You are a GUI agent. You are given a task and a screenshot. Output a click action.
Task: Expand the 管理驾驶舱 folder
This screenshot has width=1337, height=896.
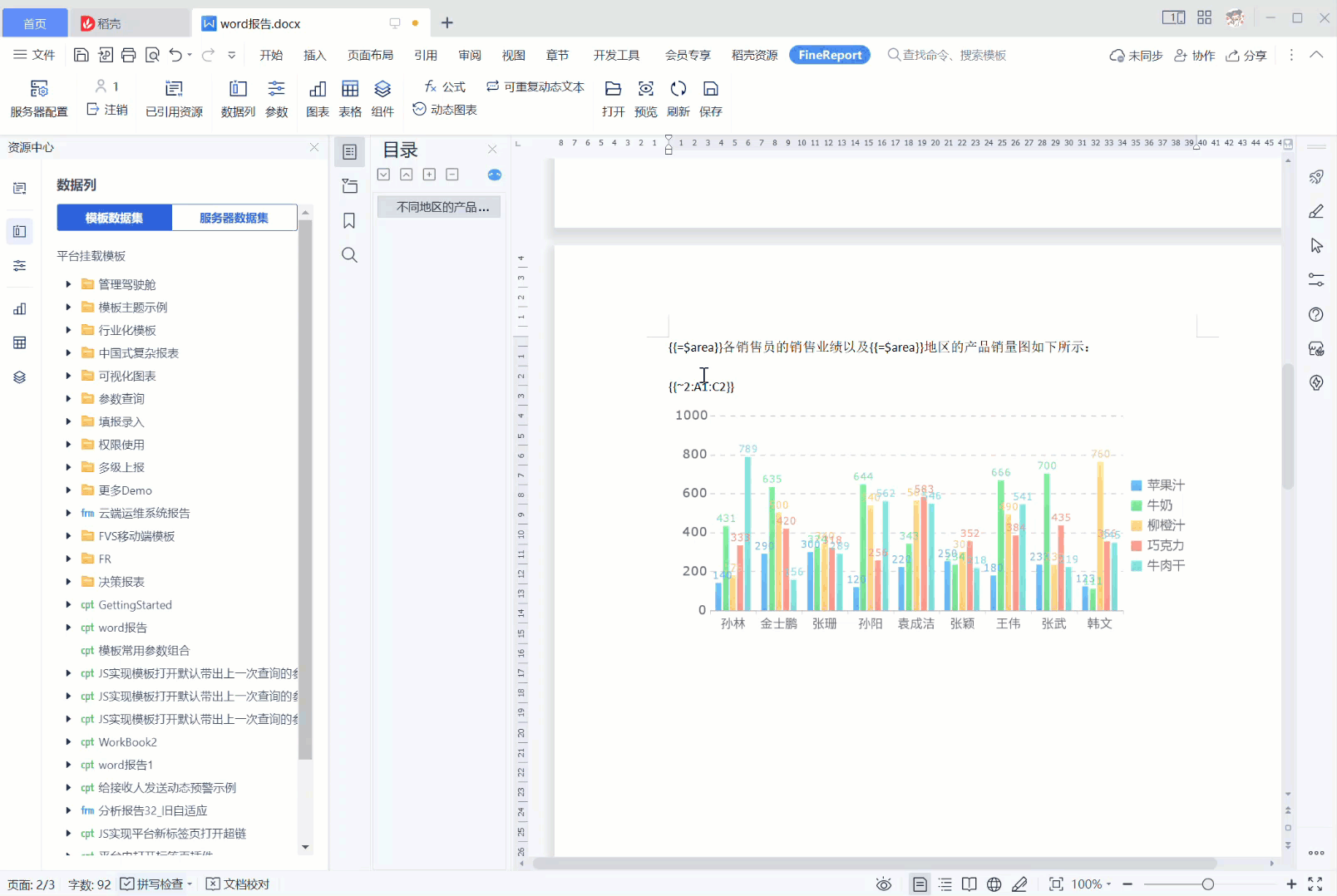pos(68,284)
